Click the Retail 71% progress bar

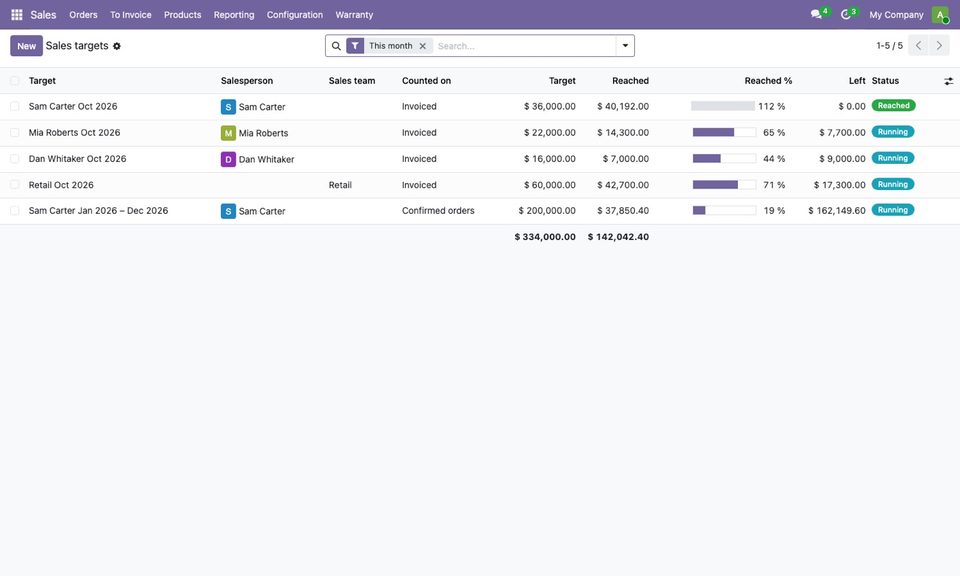tap(724, 184)
